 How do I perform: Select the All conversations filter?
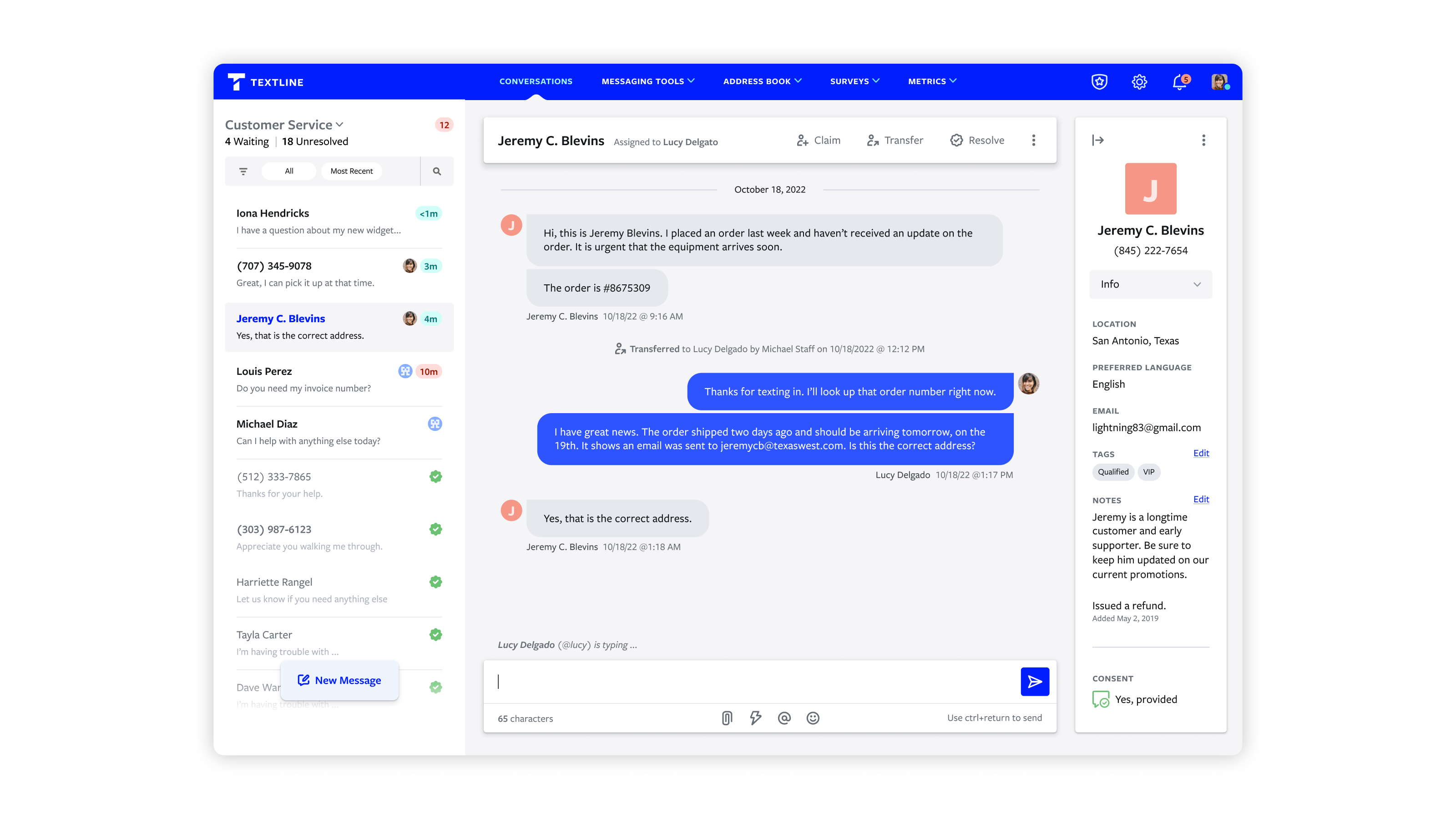[289, 171]
